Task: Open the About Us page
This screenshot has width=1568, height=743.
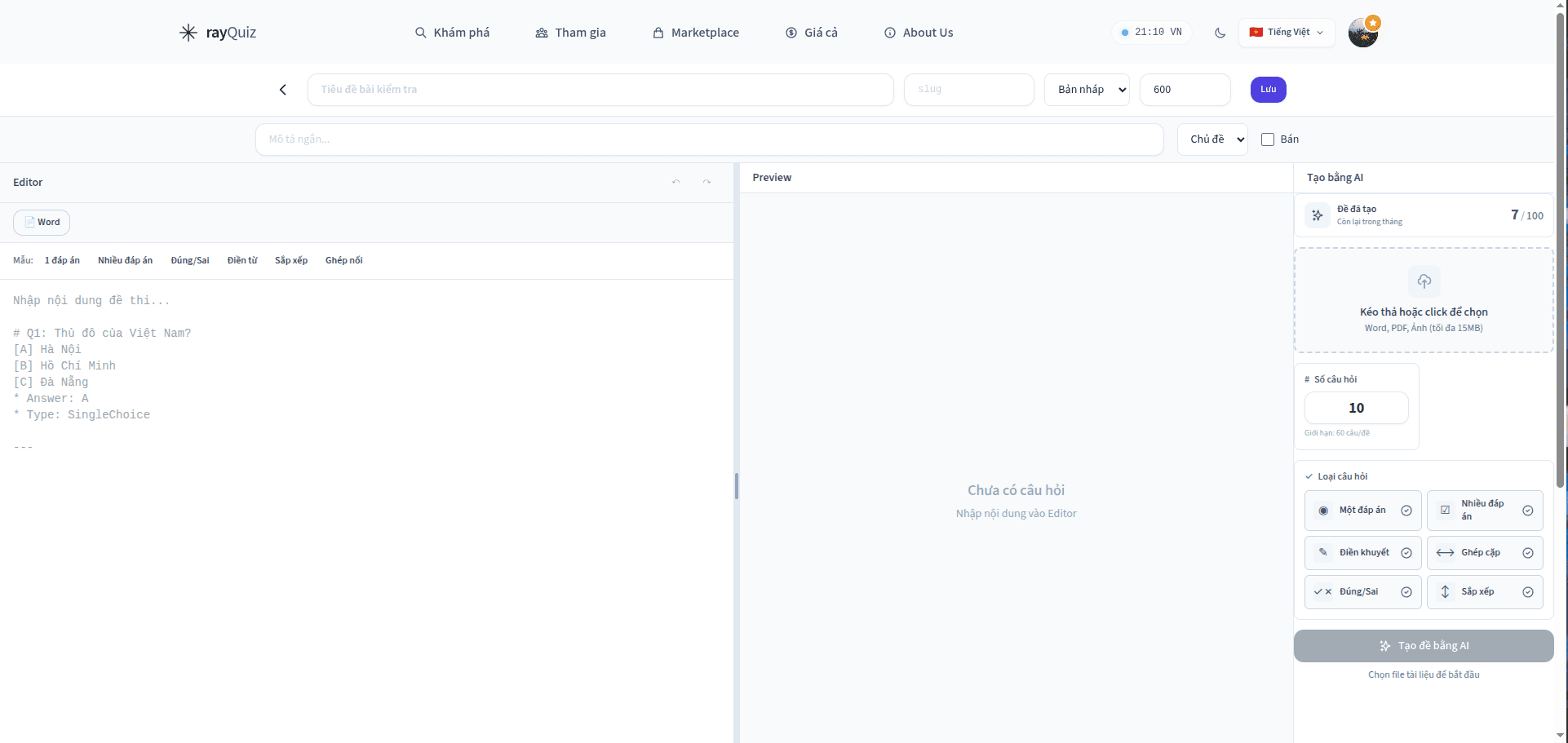Action: pos(918,33)
